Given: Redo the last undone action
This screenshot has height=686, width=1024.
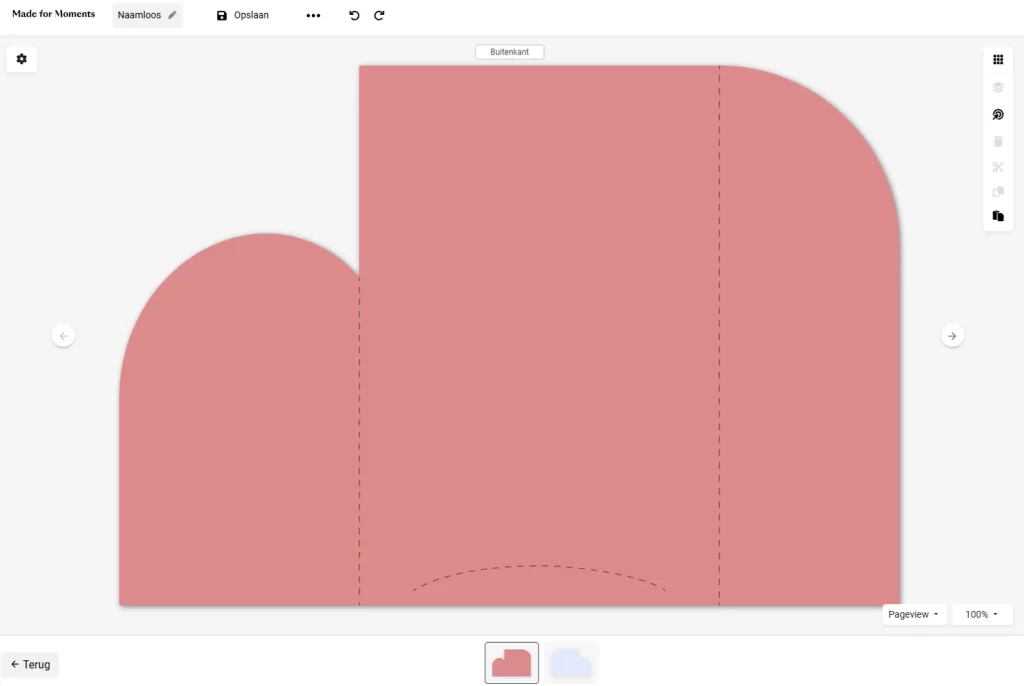Looking at the screenshot, I should coord(379,16).
